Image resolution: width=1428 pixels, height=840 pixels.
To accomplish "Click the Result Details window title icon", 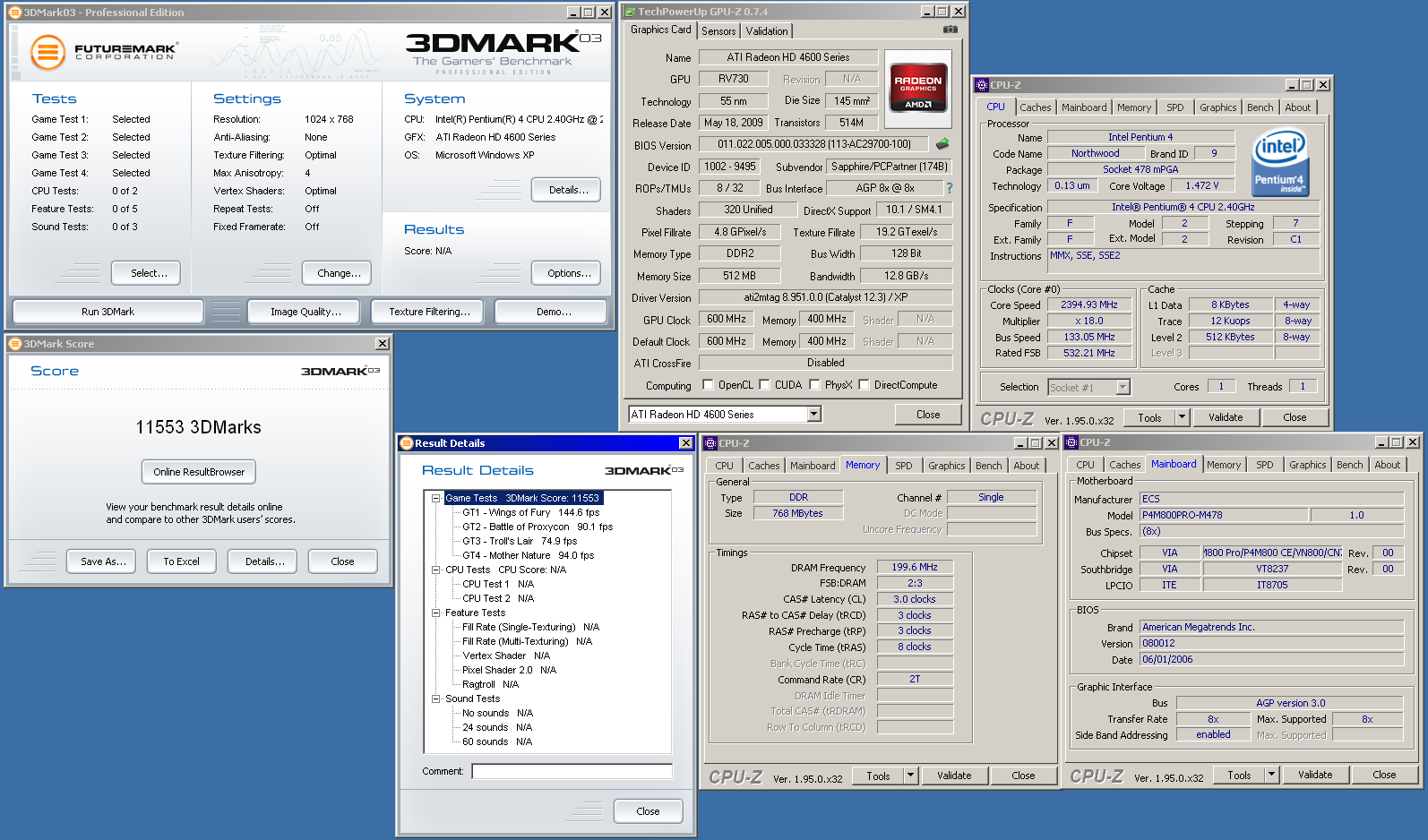I will pyautogui.click(x=406, y=443).
